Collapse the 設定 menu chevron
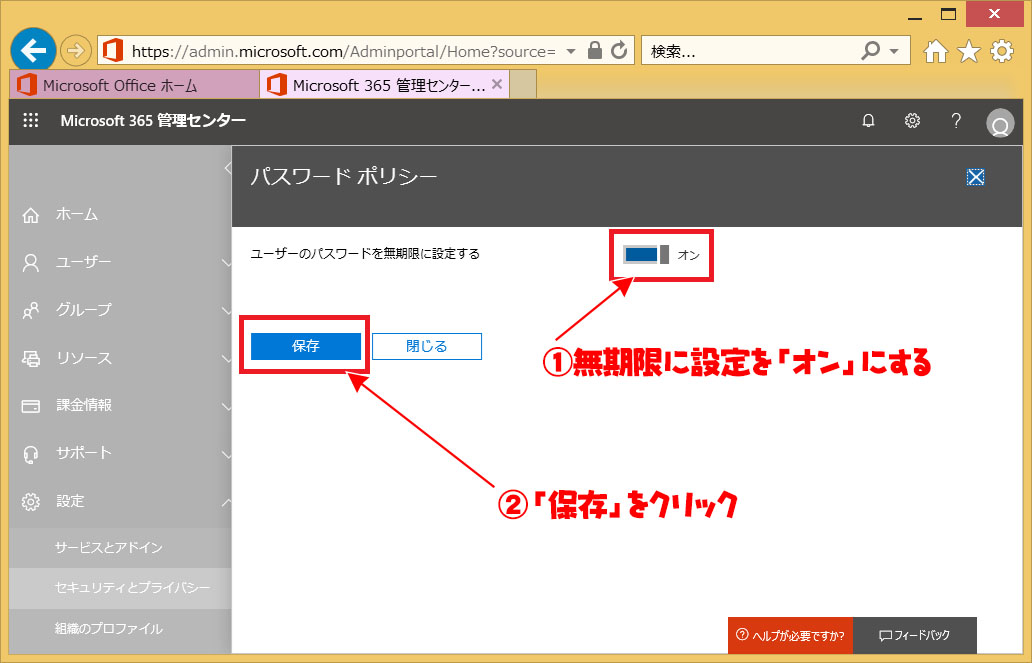The height and width of the screenshot is (663, 1032). [226, 502]
